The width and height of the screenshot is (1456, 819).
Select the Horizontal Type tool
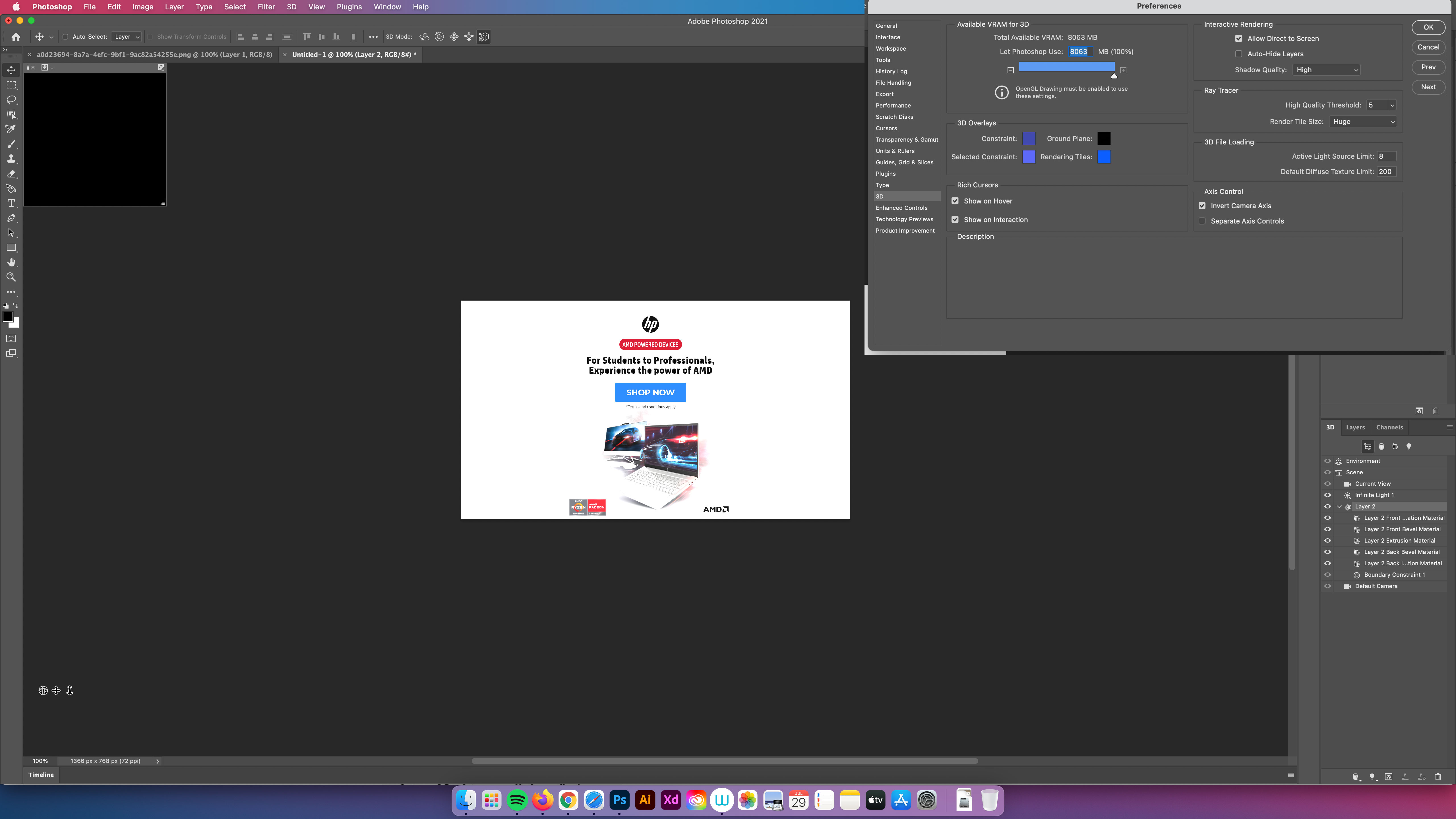point(11,203)
